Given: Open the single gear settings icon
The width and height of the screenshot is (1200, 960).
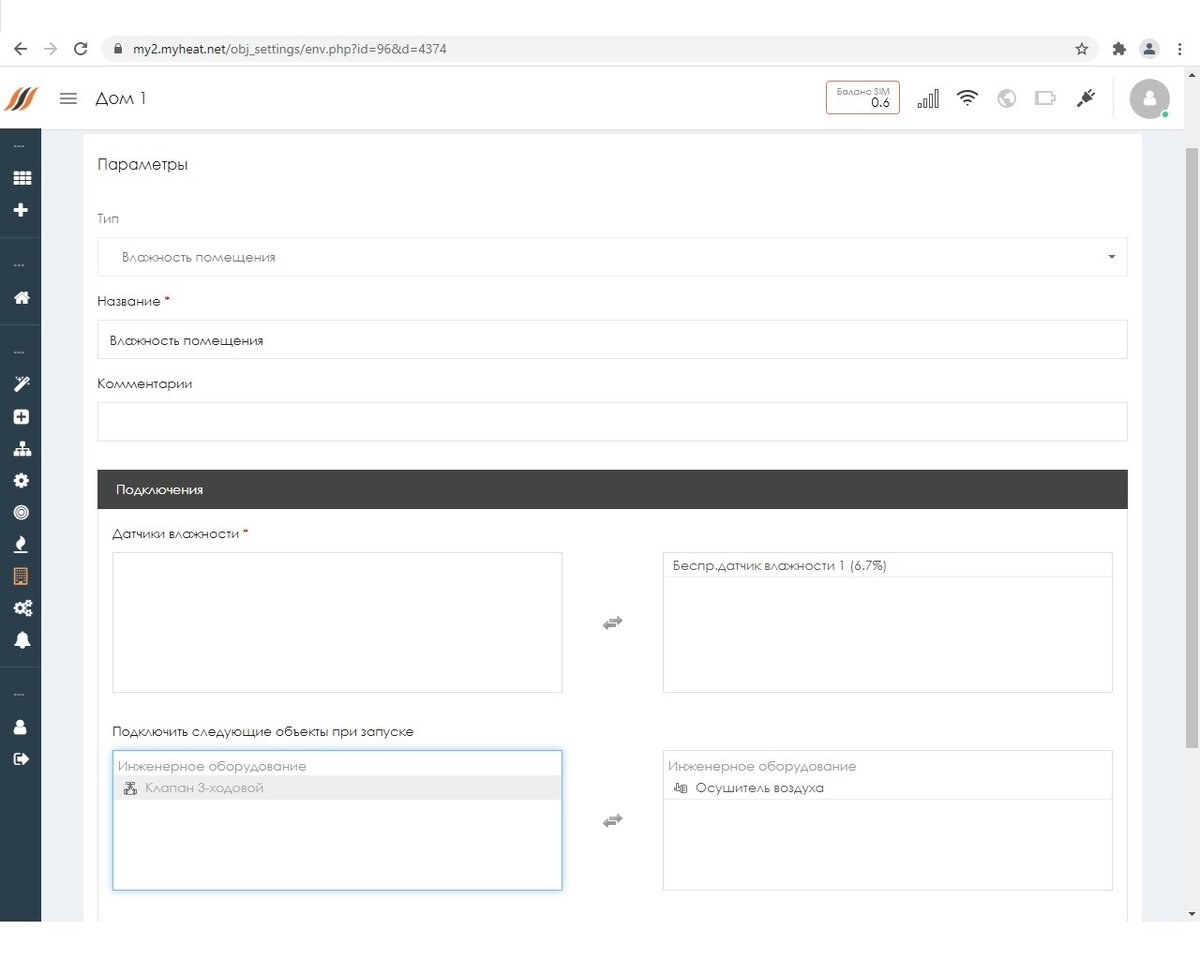Looking at the screenshot, I should click(21, 480).
